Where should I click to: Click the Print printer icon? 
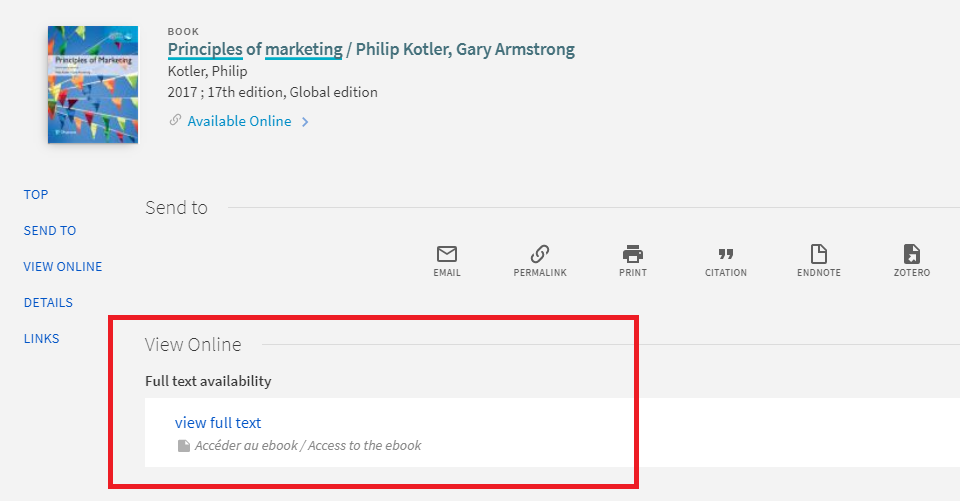(632, 254)
